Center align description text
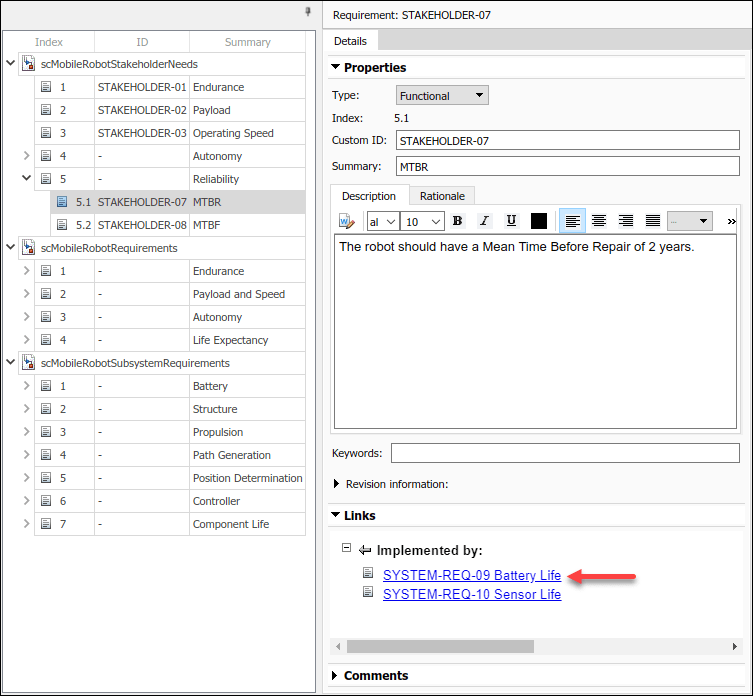753x696 pixels. (x=599, y=221)
